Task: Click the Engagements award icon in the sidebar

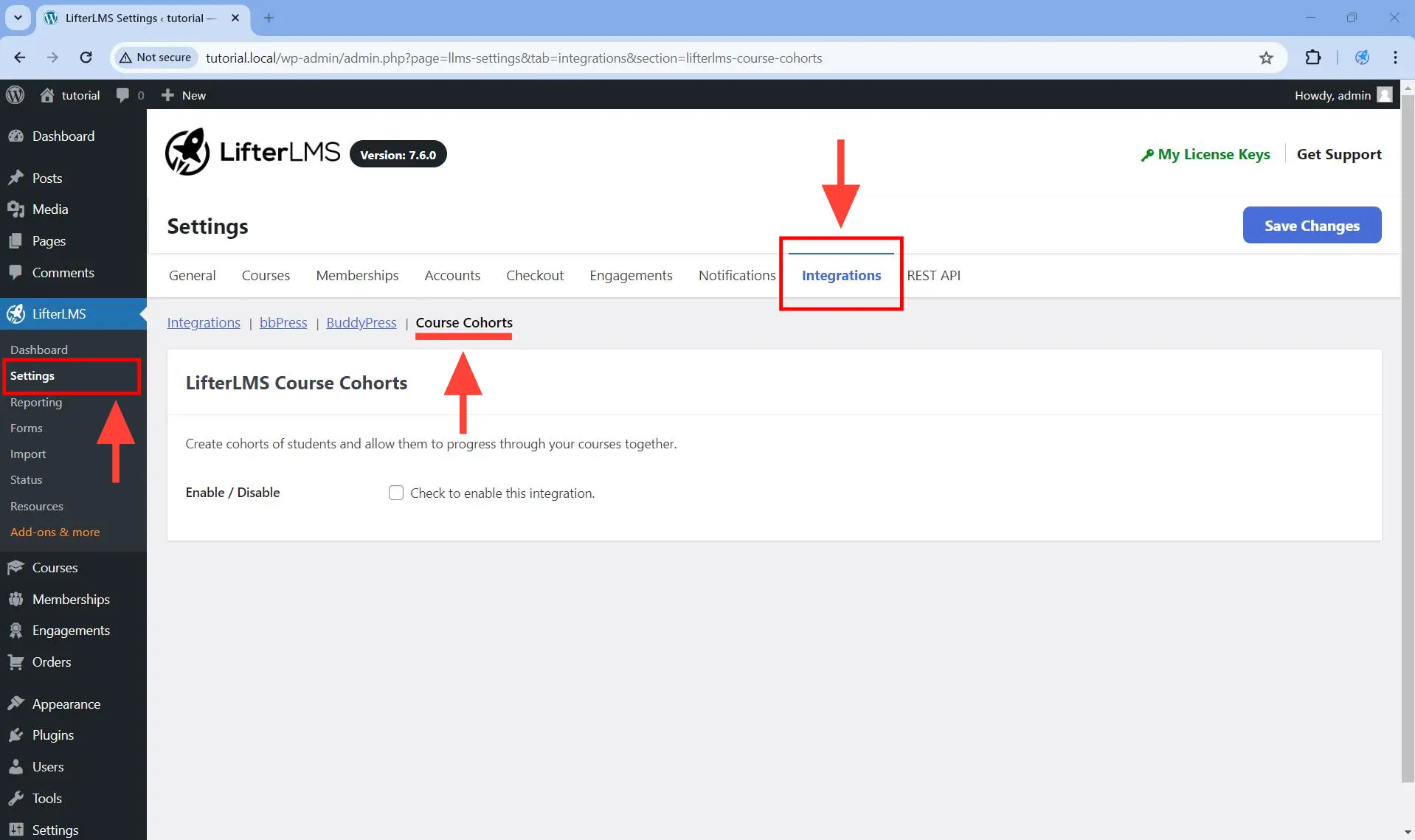Action: click(x=15, y=631)
